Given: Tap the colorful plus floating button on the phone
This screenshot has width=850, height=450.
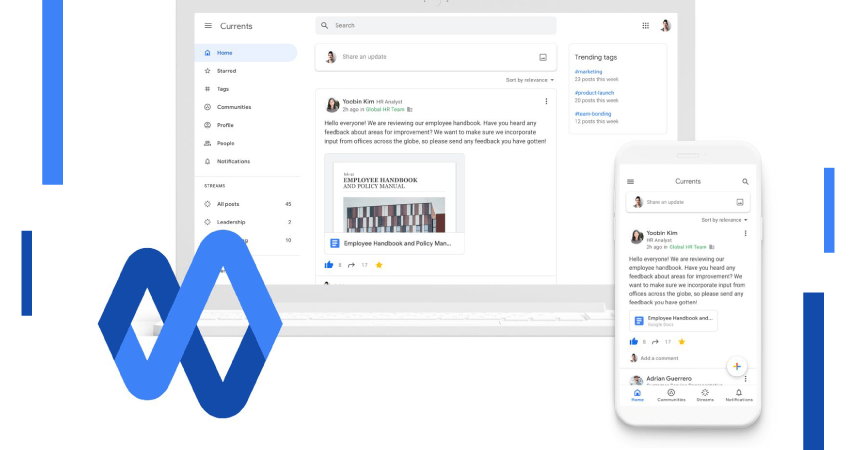Looking at the screenshot, I should point(735,366).
